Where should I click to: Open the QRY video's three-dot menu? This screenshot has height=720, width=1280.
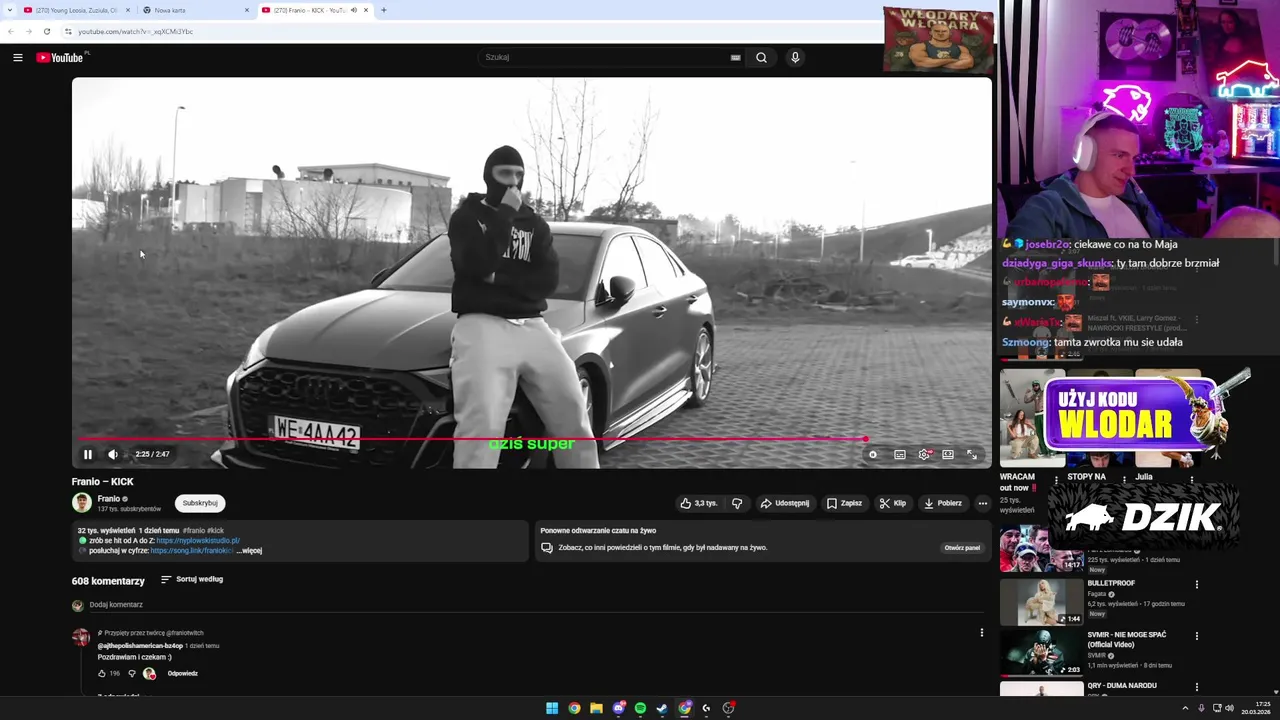[x=1197, y=688]
